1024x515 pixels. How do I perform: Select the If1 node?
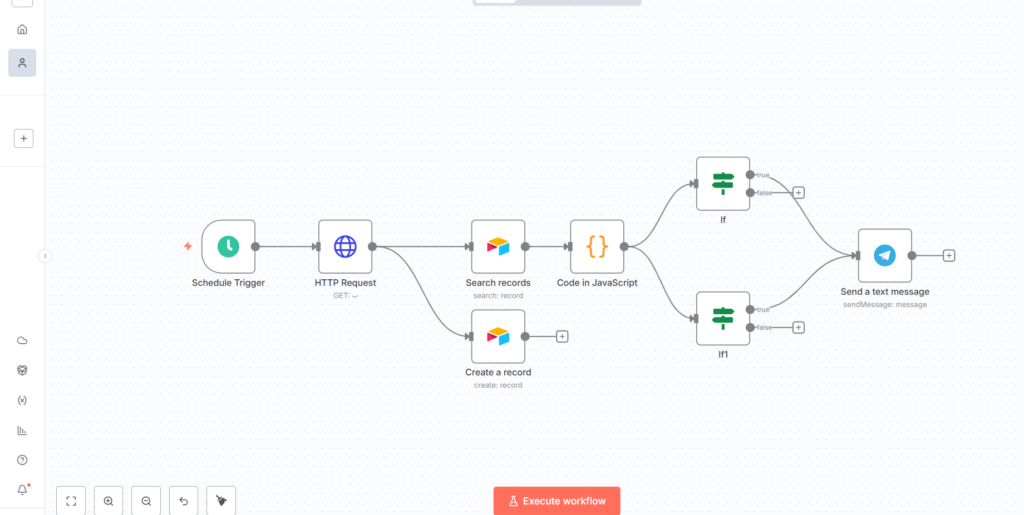(723, 318)
